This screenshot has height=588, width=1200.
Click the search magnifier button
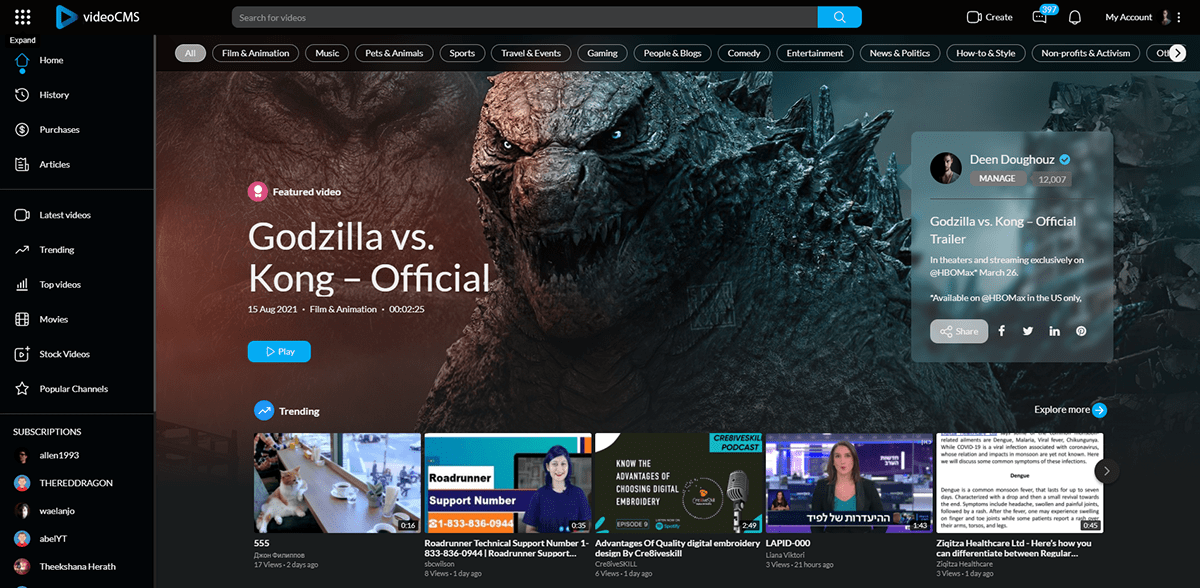(x=839, y=17)
